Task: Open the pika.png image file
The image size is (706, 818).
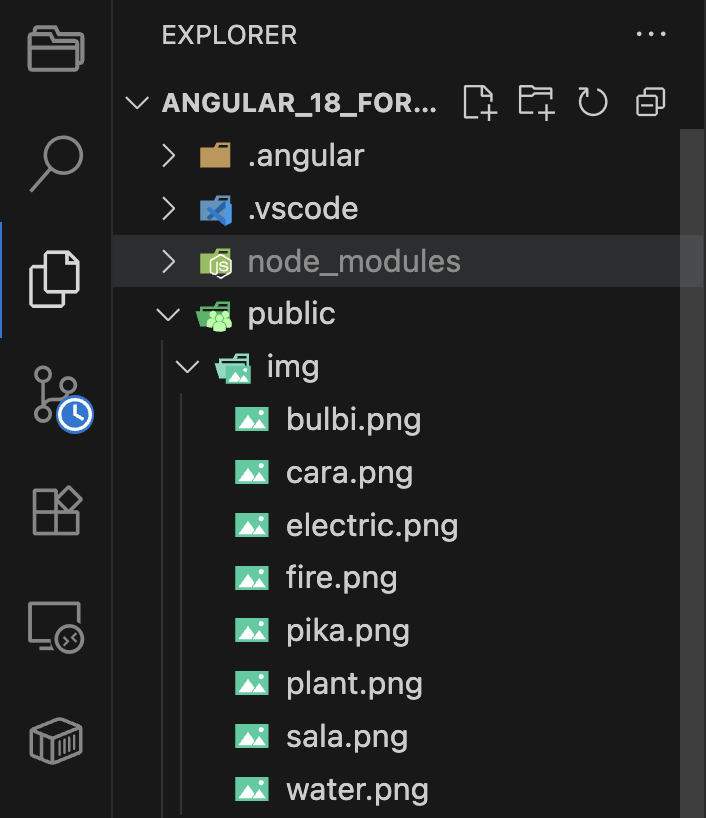Action: [x=347, y=631]
